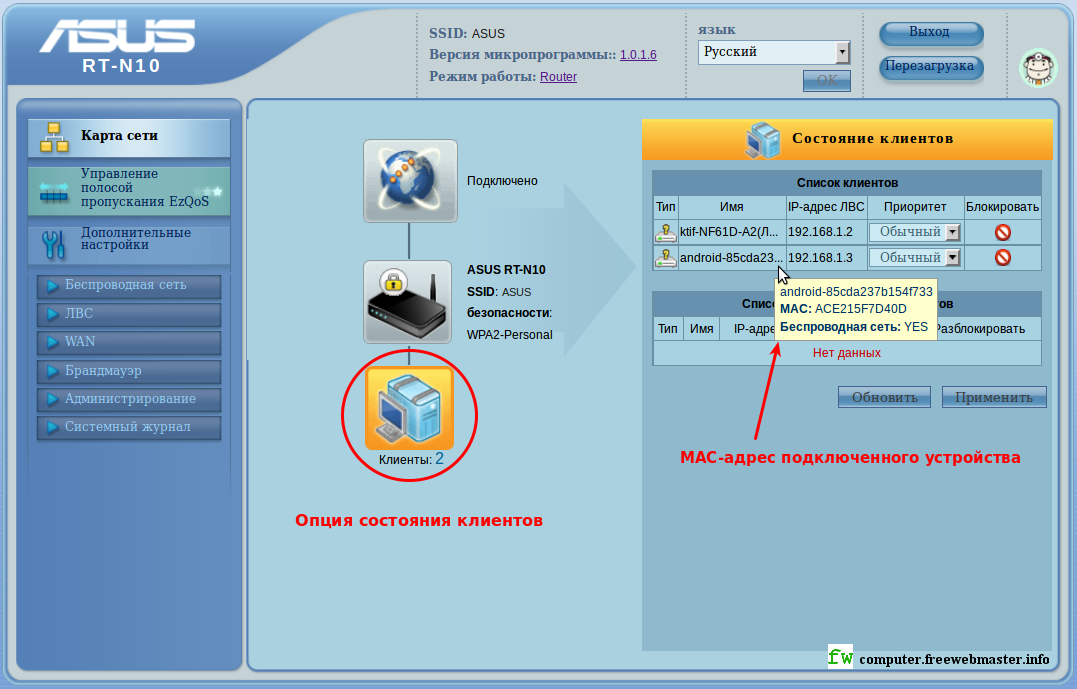Click the network map icon beside Карта сети
Image resolution: width=1077 pixels, height=689 pixels.
54,137
